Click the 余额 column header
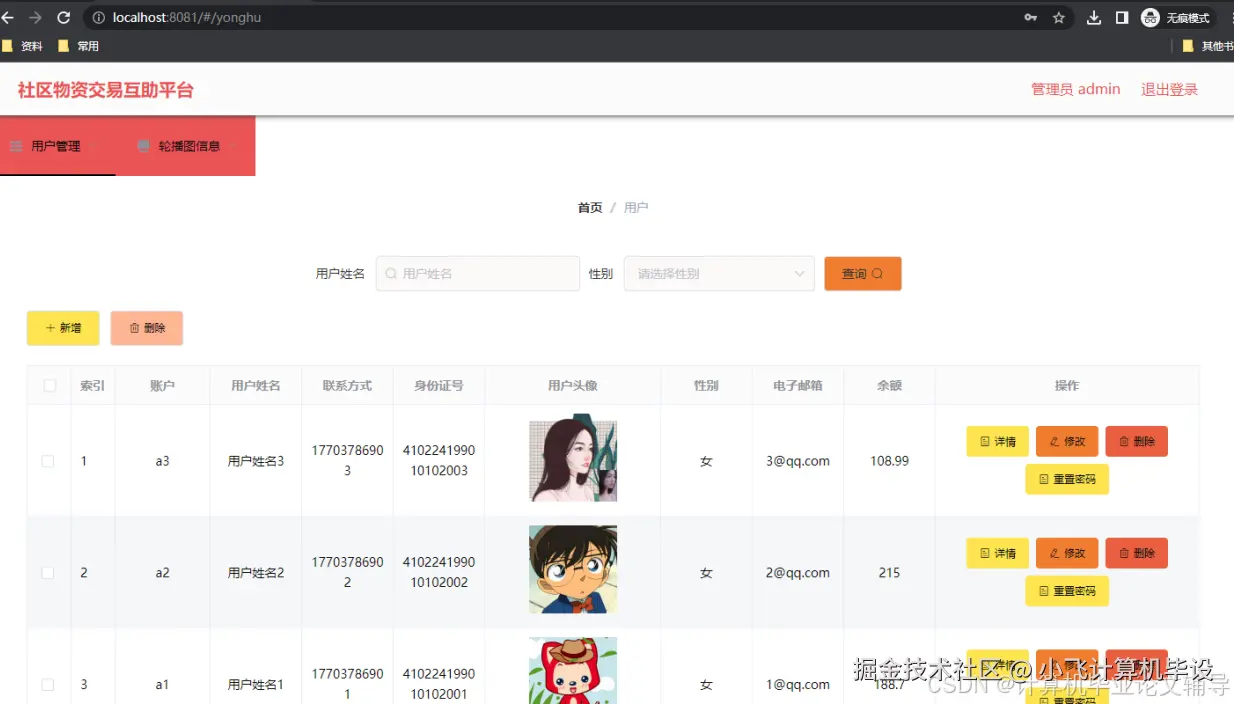Viewport: 1234px width, 704px height. coord(890,386)
